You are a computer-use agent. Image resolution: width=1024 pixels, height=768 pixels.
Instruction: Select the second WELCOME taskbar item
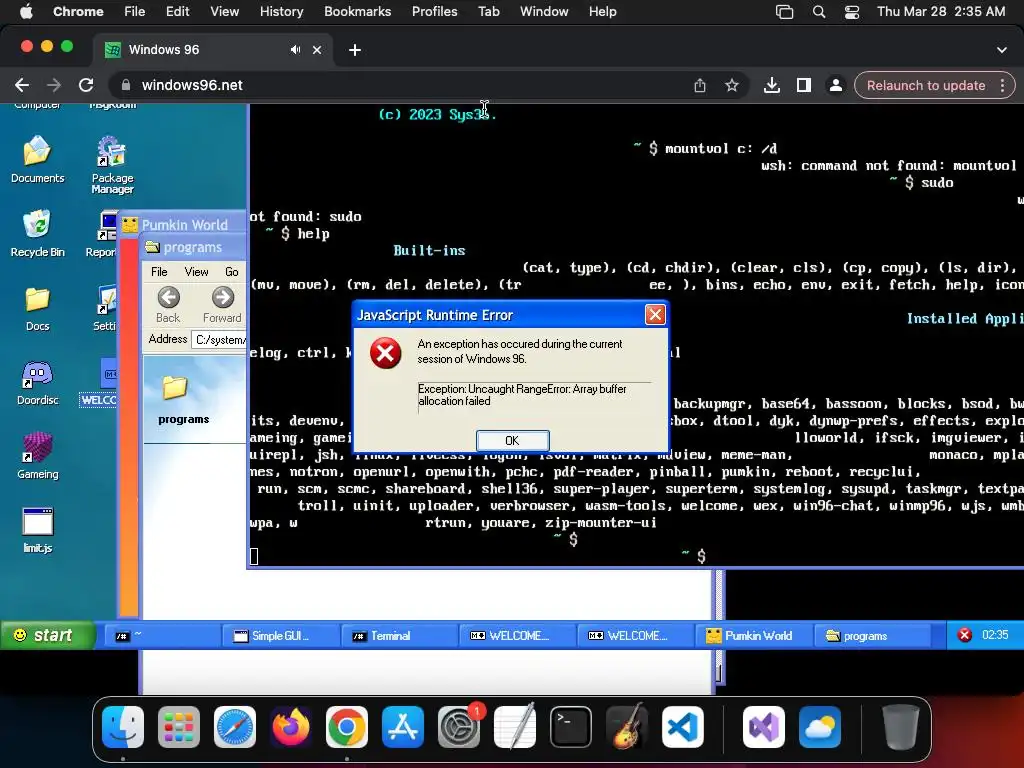(x=634, y=635)
